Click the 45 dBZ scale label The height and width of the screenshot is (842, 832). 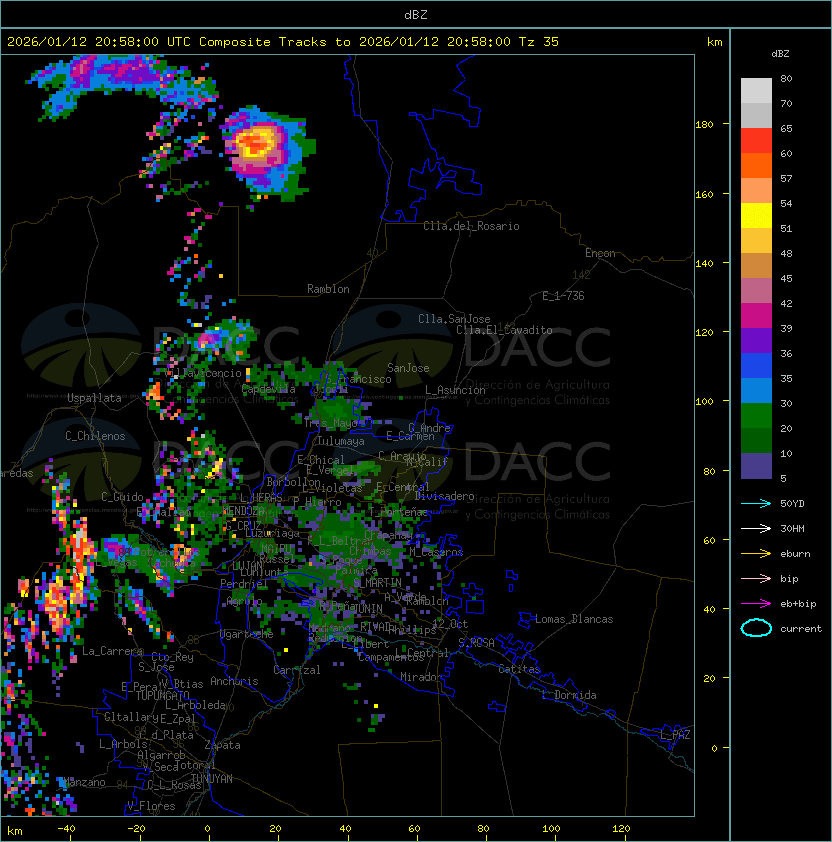[x=786, y=279]
